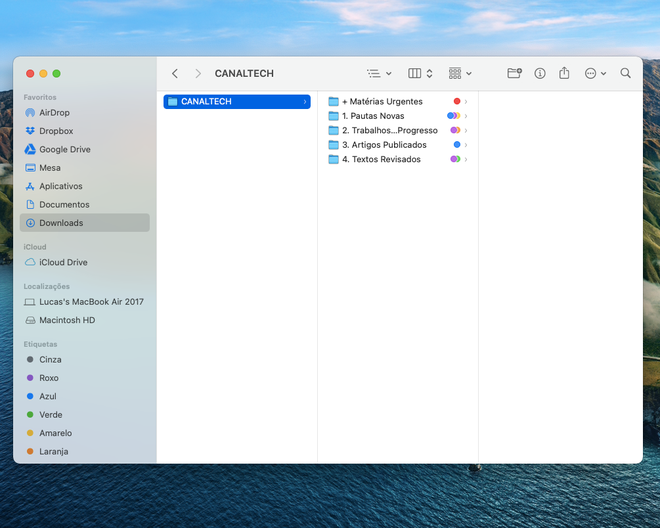Click the folder icon of 1. Pautas Novas
This screenshot has width=660, height=528.
point(333,116)
